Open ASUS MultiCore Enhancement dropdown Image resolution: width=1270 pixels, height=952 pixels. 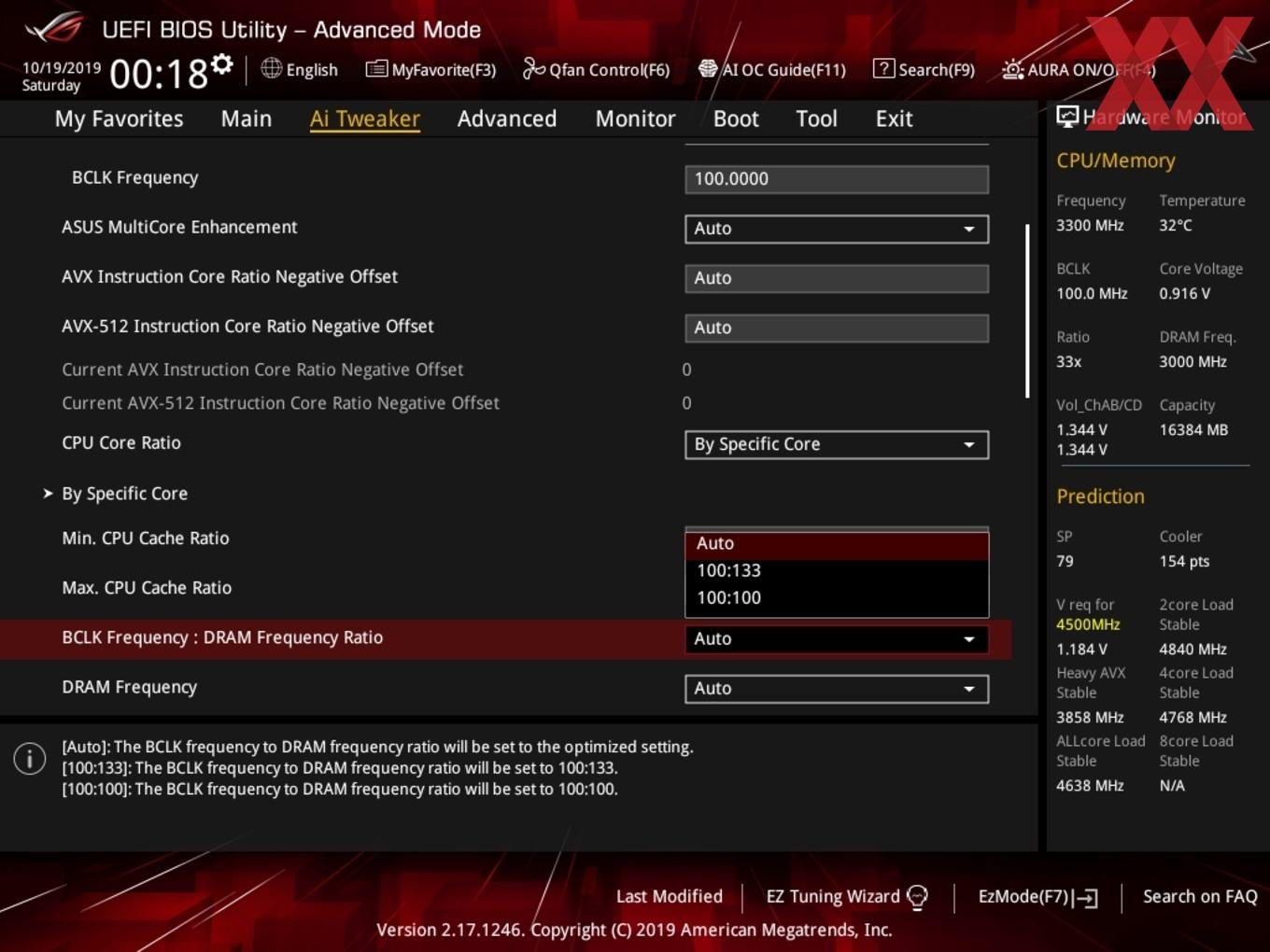coord(837,229)
